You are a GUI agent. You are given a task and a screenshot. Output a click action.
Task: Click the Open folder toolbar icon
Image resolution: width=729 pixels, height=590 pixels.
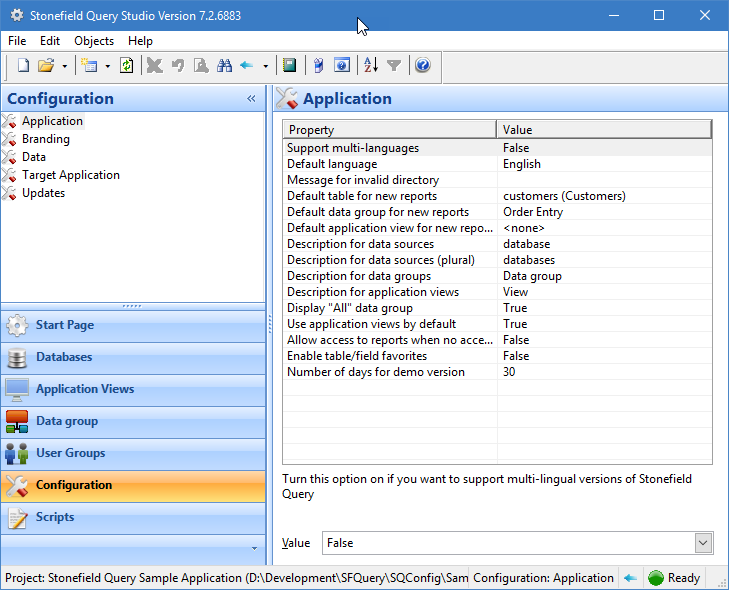46,66
